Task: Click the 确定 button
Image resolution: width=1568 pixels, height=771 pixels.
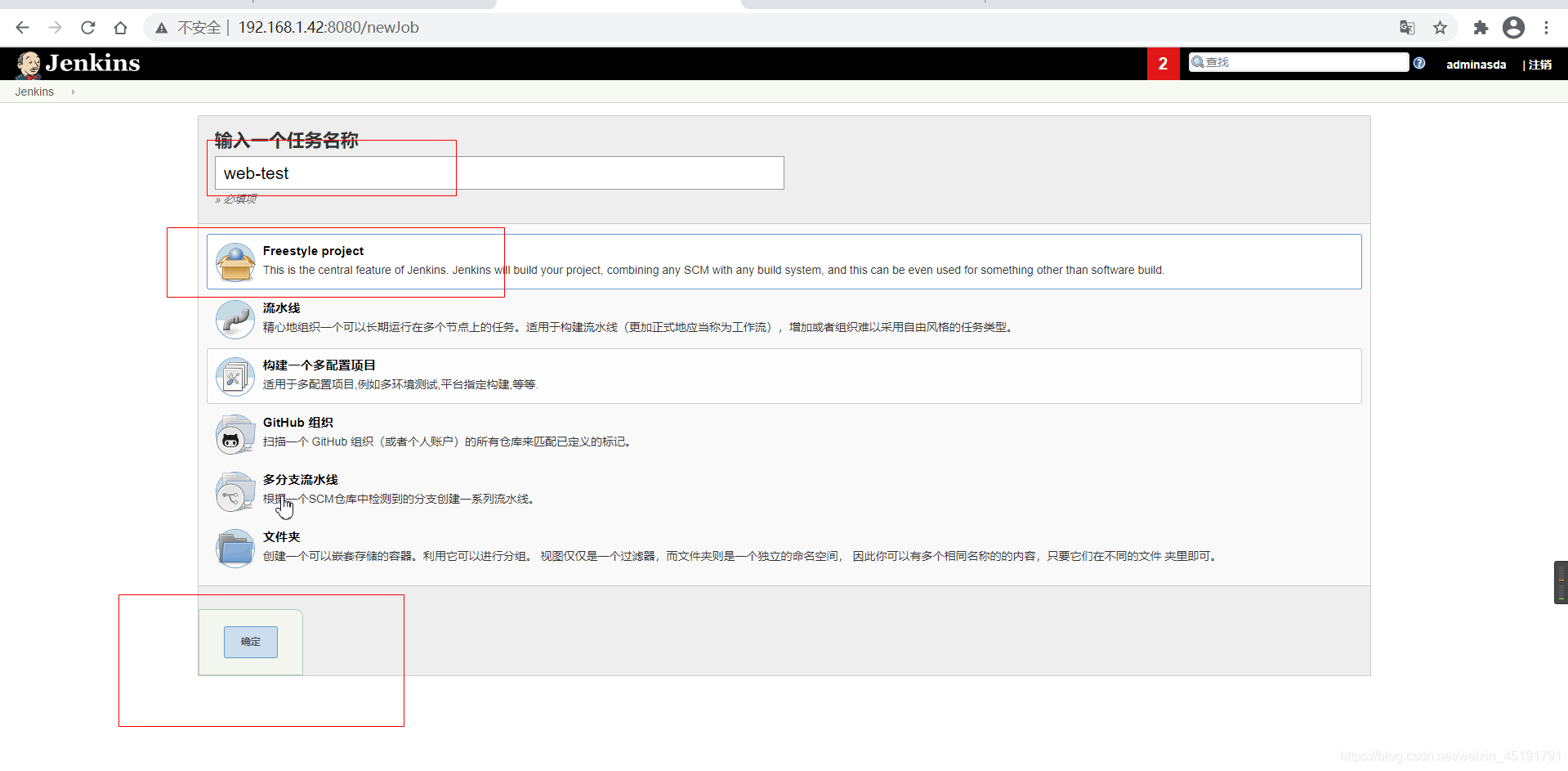Action: (x=251, y=642)
